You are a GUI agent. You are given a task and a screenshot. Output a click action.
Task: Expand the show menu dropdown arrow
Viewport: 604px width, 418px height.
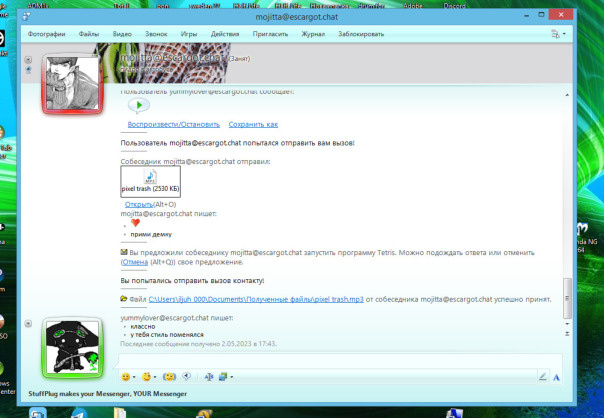[x=564, y=34]
